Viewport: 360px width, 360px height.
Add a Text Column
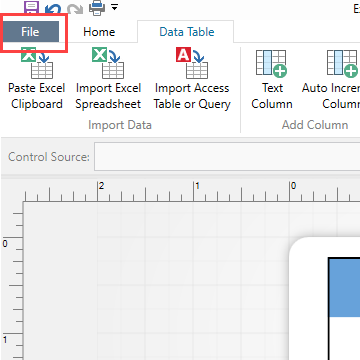(x=272, y=79)
